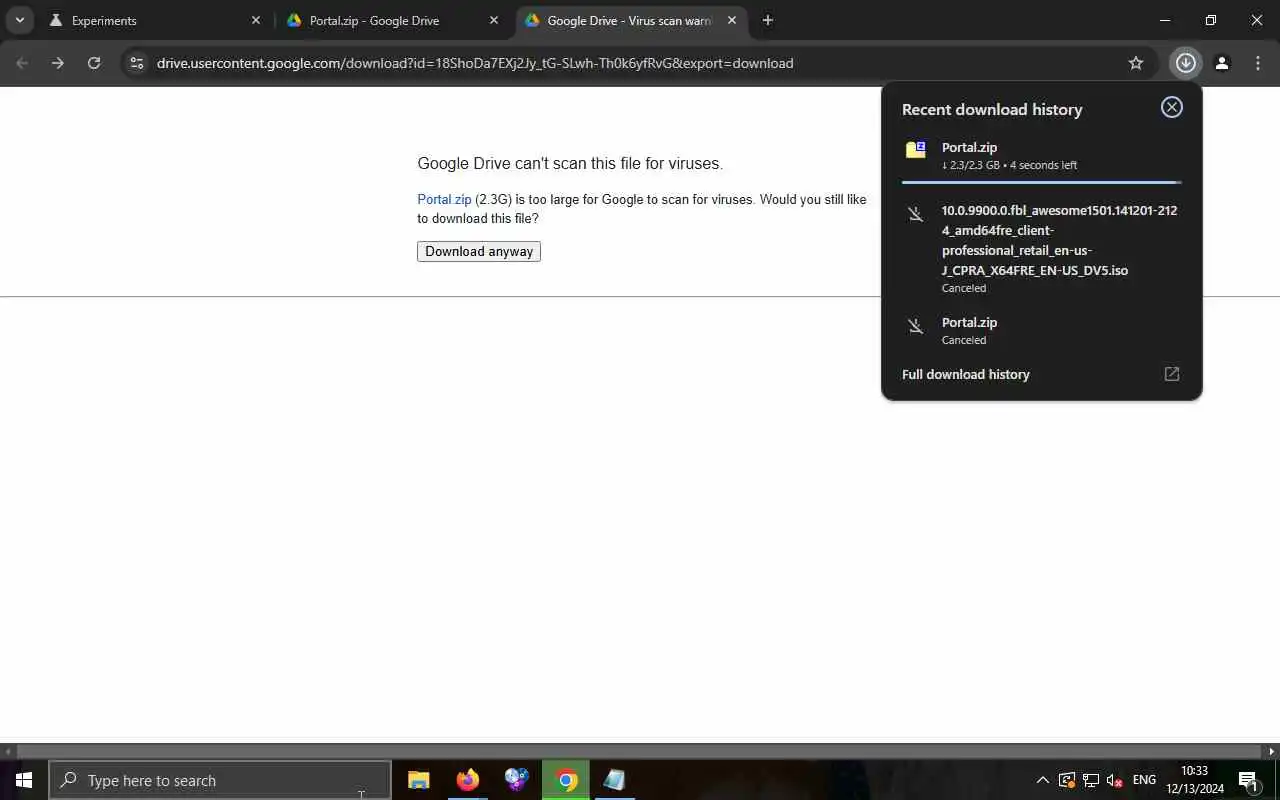Open the notepad-like app on taskbar
The image size is (1280, 800).
[615, 780]
